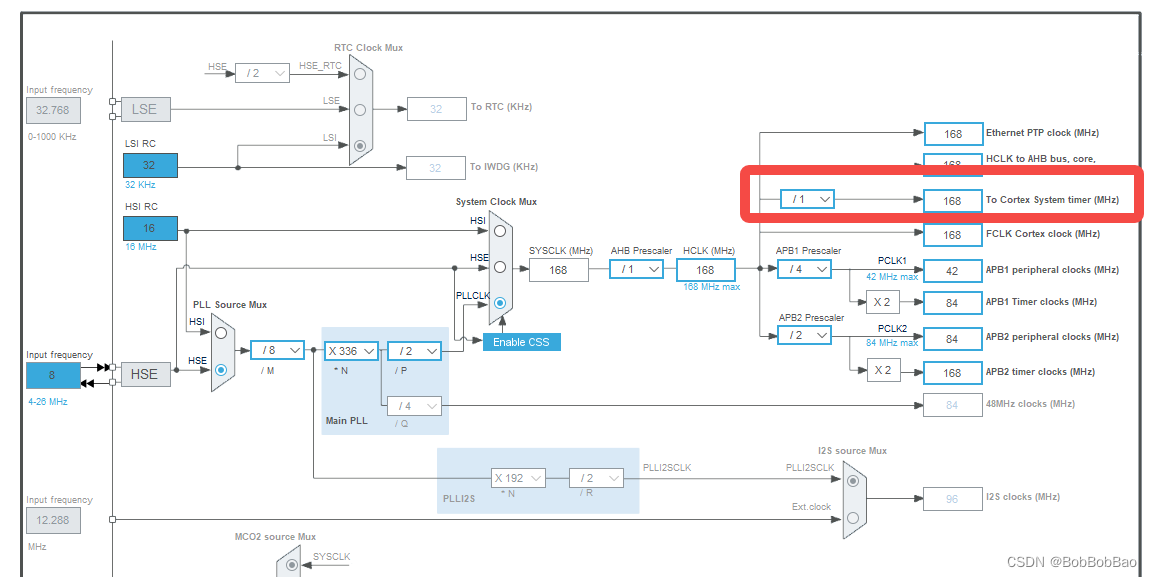Open the APB1 Prescaler dropdown
Screen dimensions: 1152x577
point(805,269)
